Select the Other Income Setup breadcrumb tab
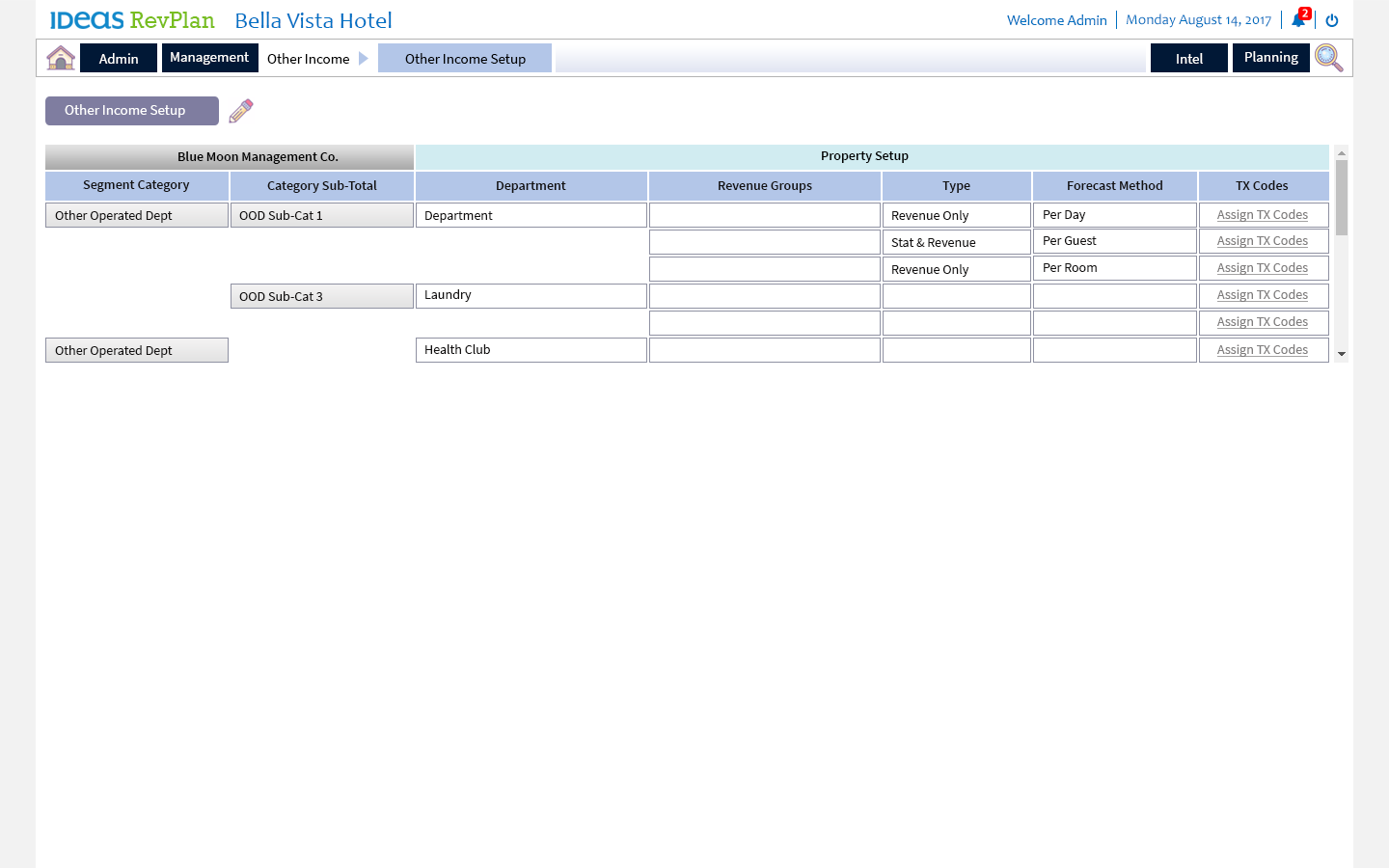This screenshot has height=868, width=1389. pyautogui.click(x=465, y=59)
